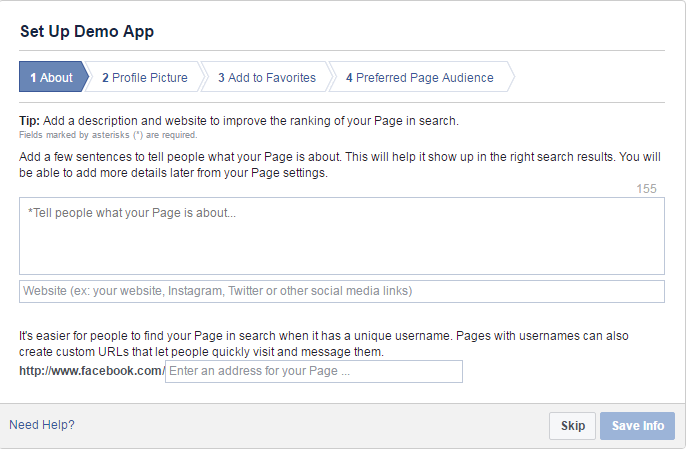Click the number 4 on the audience step
The height and width of the screenshot is (449, 686).
(x=349, y=77)
